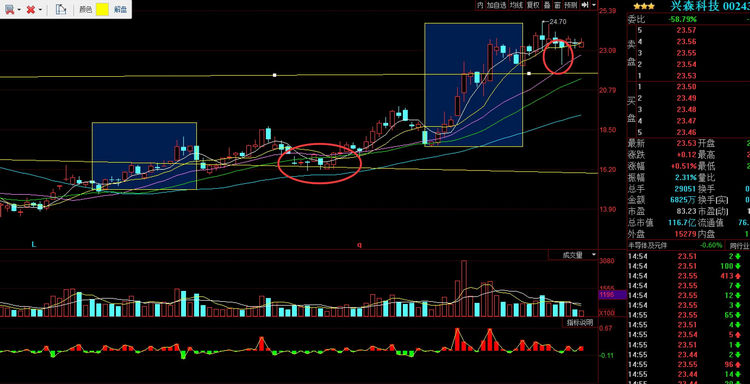This screenshot has height=384, width=750.
Task: Click the 窗 window layout icon
Action: pyautogui.click(x=557, y=5)
